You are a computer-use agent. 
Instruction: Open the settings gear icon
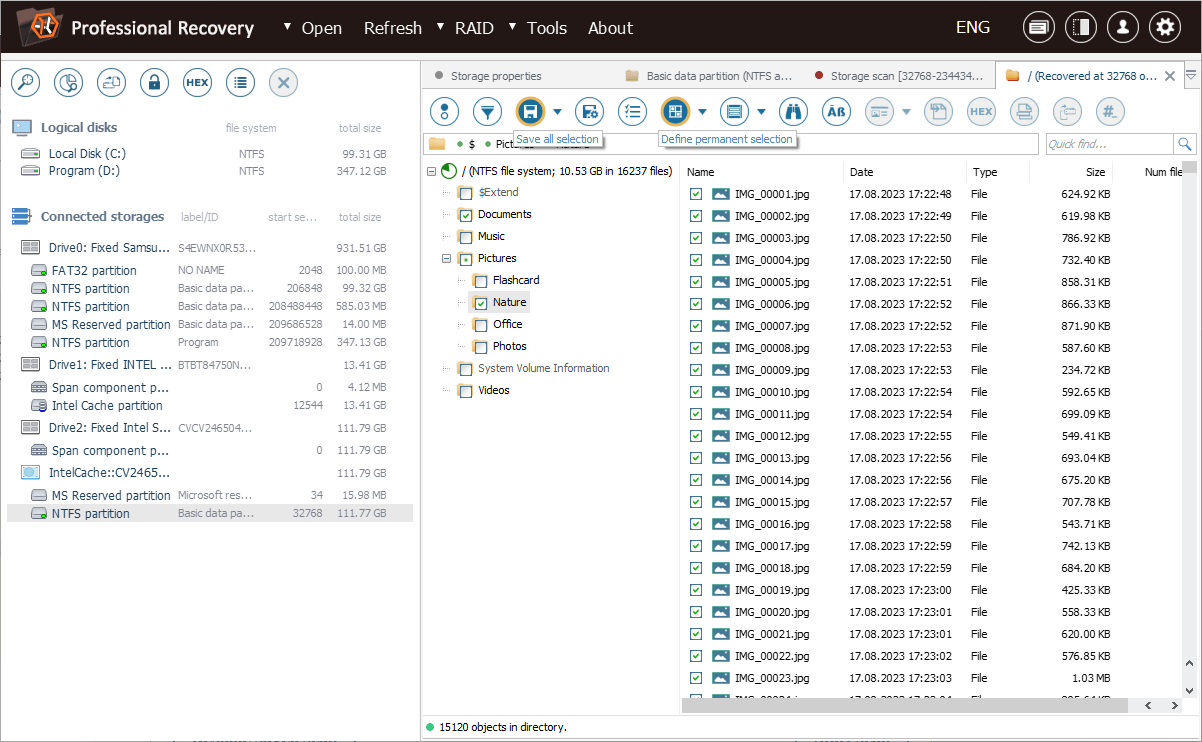point(1164,28)
